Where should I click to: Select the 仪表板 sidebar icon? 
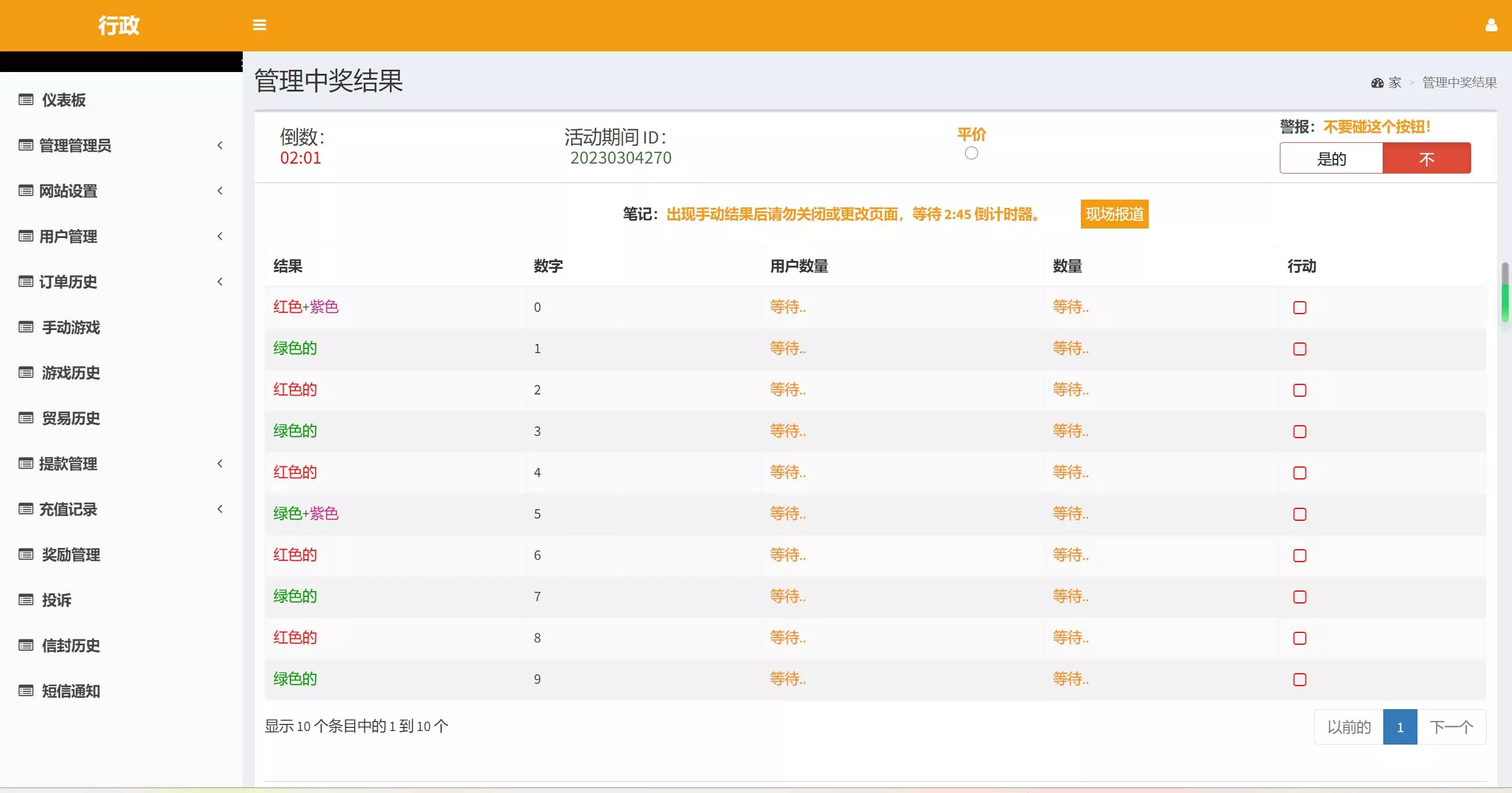[x=25, y=100]
